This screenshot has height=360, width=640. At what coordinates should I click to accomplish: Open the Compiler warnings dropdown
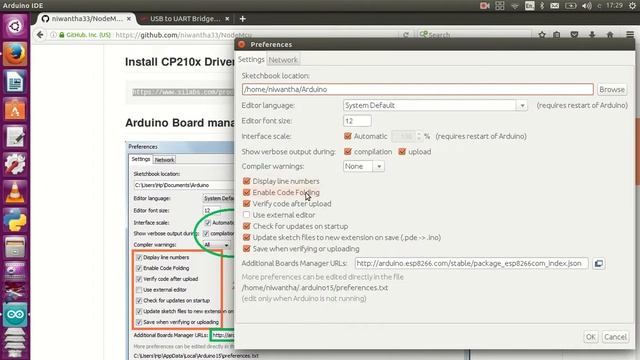363,166
